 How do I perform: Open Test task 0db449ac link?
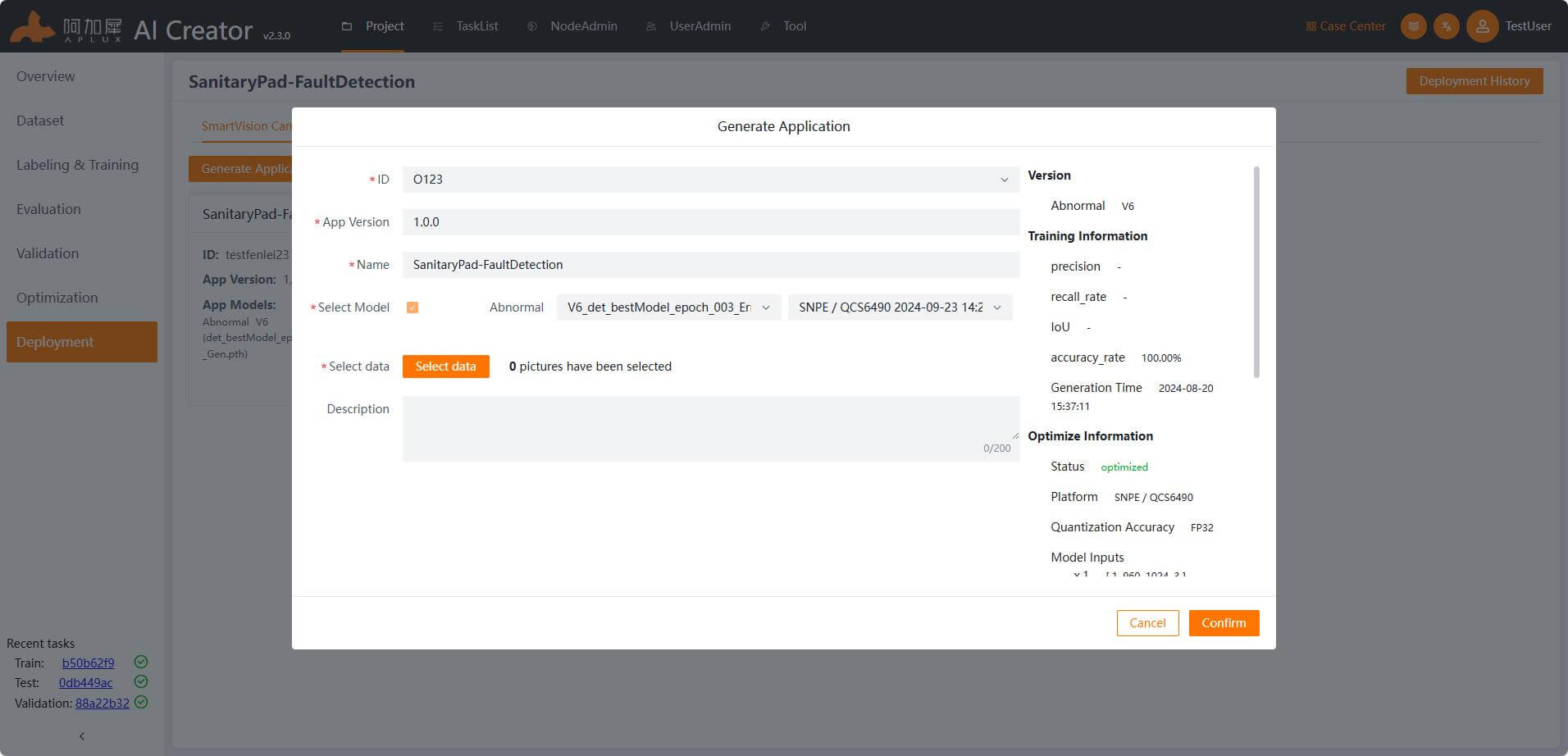coord(85,682)
